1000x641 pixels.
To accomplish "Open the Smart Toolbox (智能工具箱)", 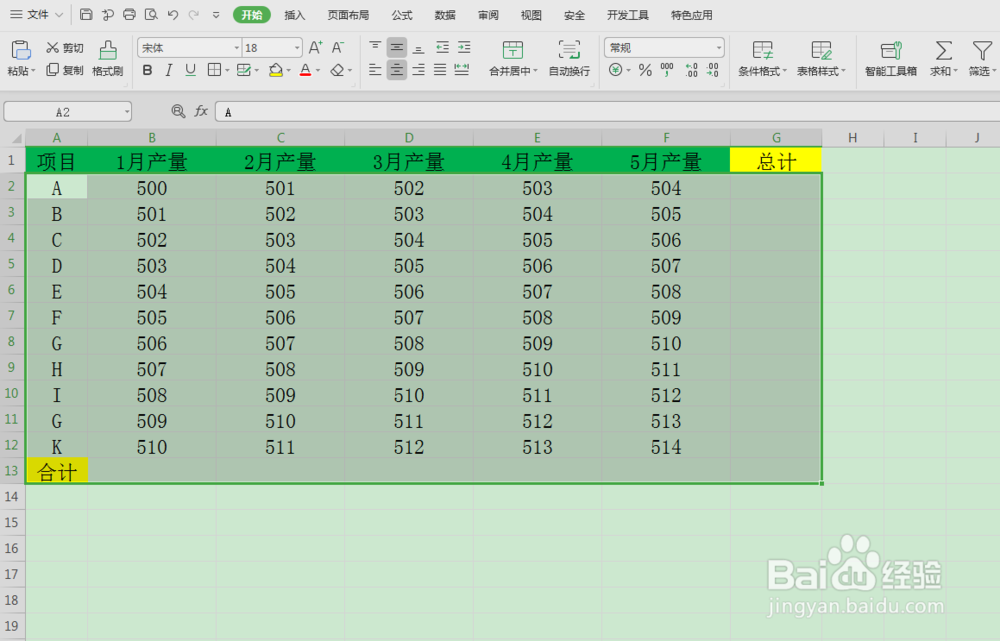I will pos(891,58).
